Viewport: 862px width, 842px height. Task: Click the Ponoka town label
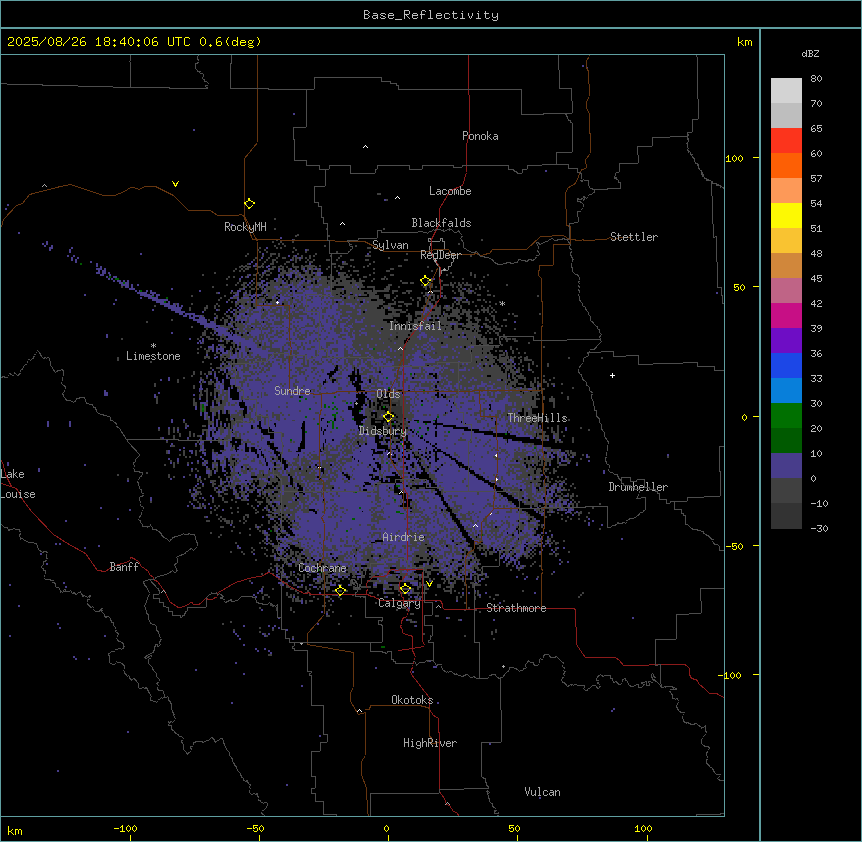click(480, 136)
